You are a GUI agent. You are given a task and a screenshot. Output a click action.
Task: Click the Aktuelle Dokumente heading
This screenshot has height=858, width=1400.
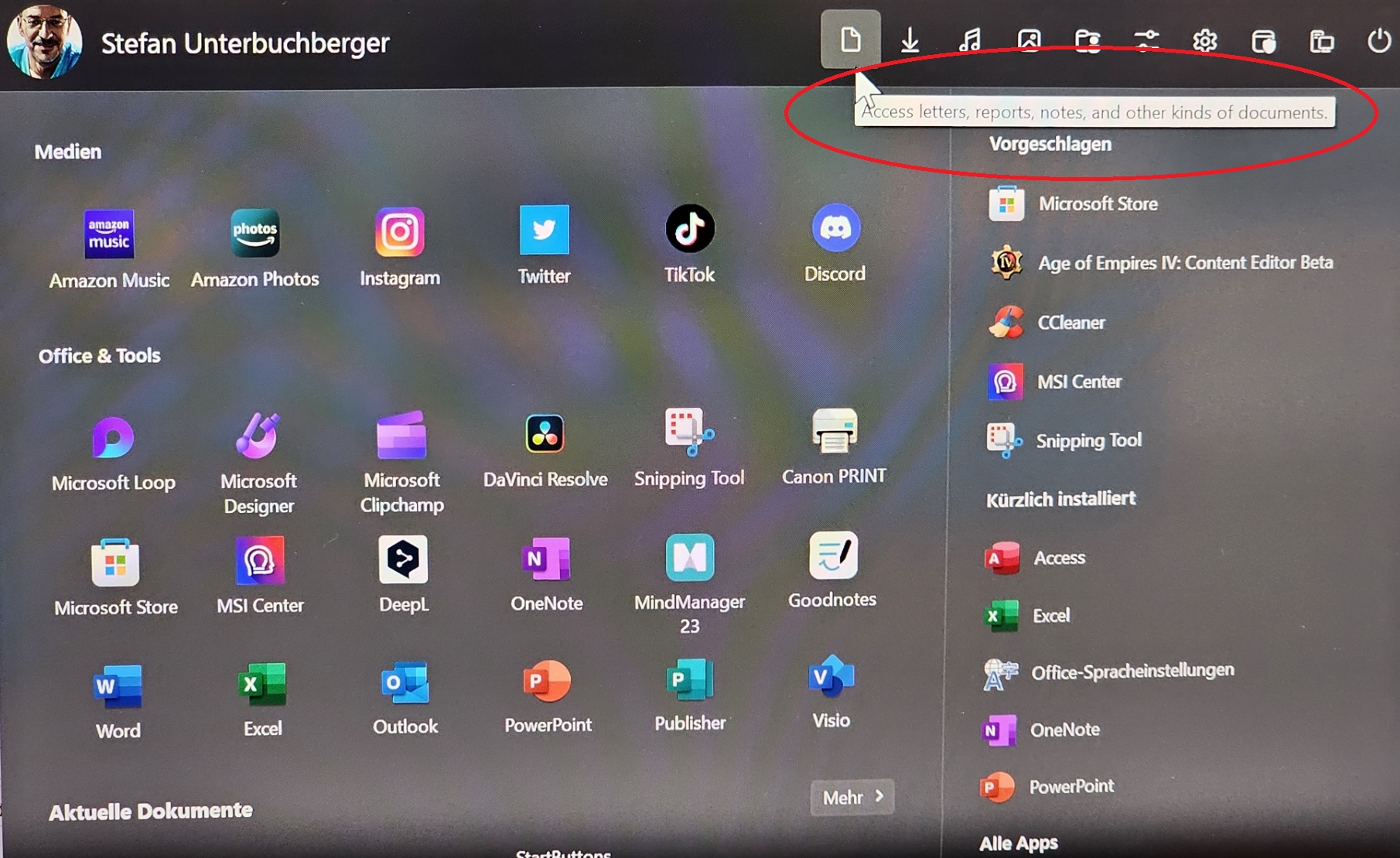tap(151, 811)
